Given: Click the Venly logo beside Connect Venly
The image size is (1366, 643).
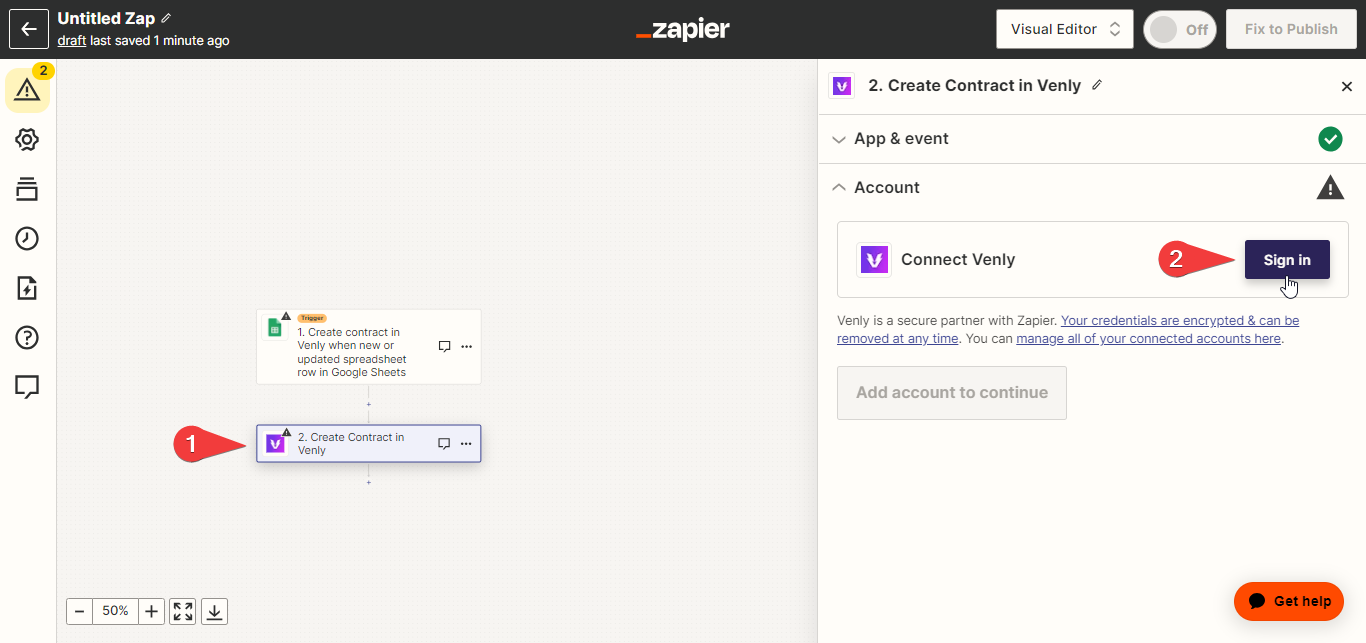Looking at the screenshot, I should click(x=875, y=260).
